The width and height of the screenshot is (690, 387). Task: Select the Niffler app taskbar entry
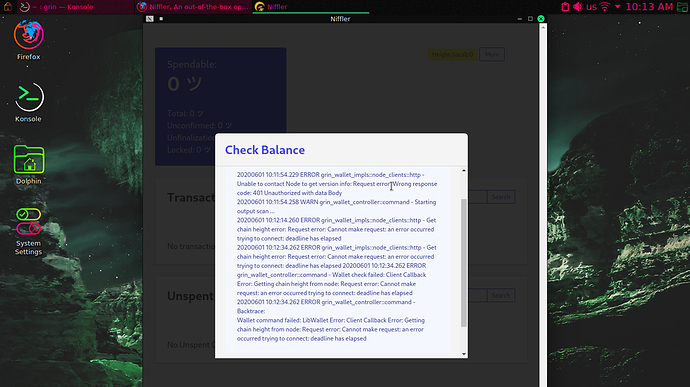coord(311,7)
